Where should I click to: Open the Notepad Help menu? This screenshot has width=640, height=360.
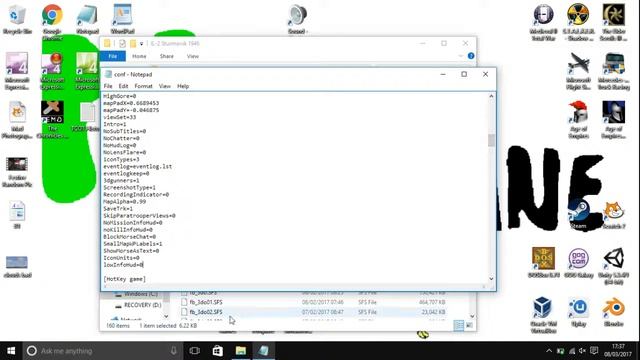tap(183, 86)
